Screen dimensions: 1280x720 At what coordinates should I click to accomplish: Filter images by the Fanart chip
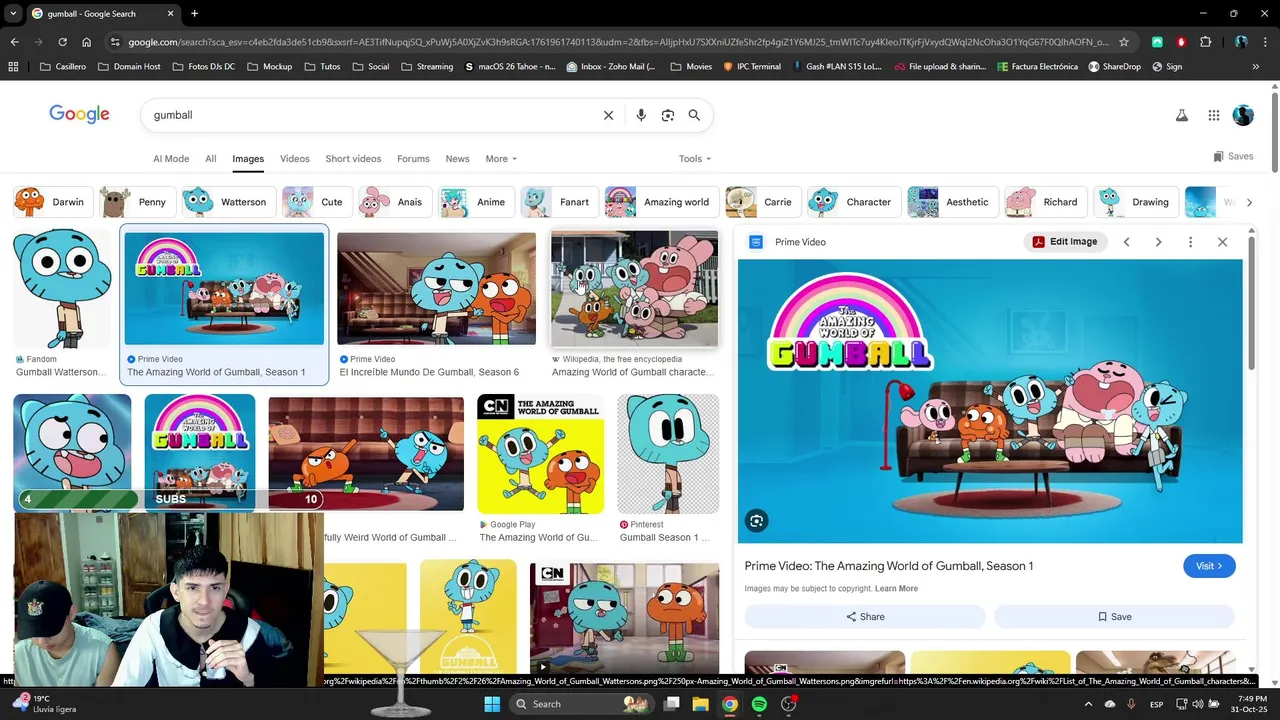(559, 202)
